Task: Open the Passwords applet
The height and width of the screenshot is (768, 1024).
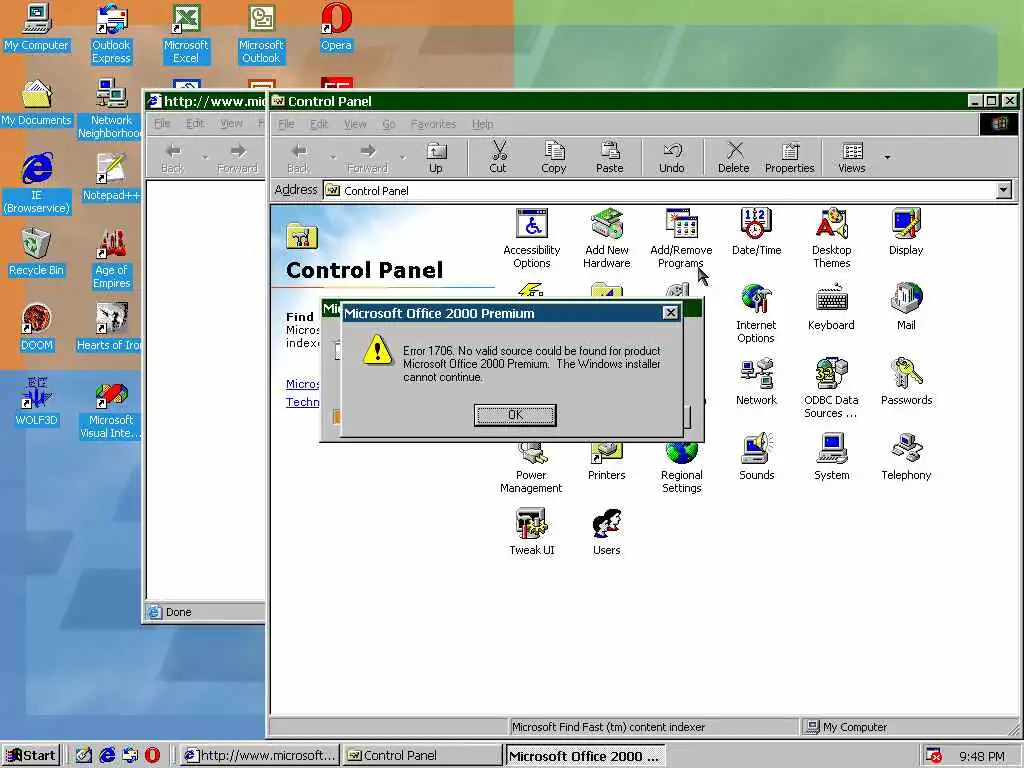Action: (906, 382)
